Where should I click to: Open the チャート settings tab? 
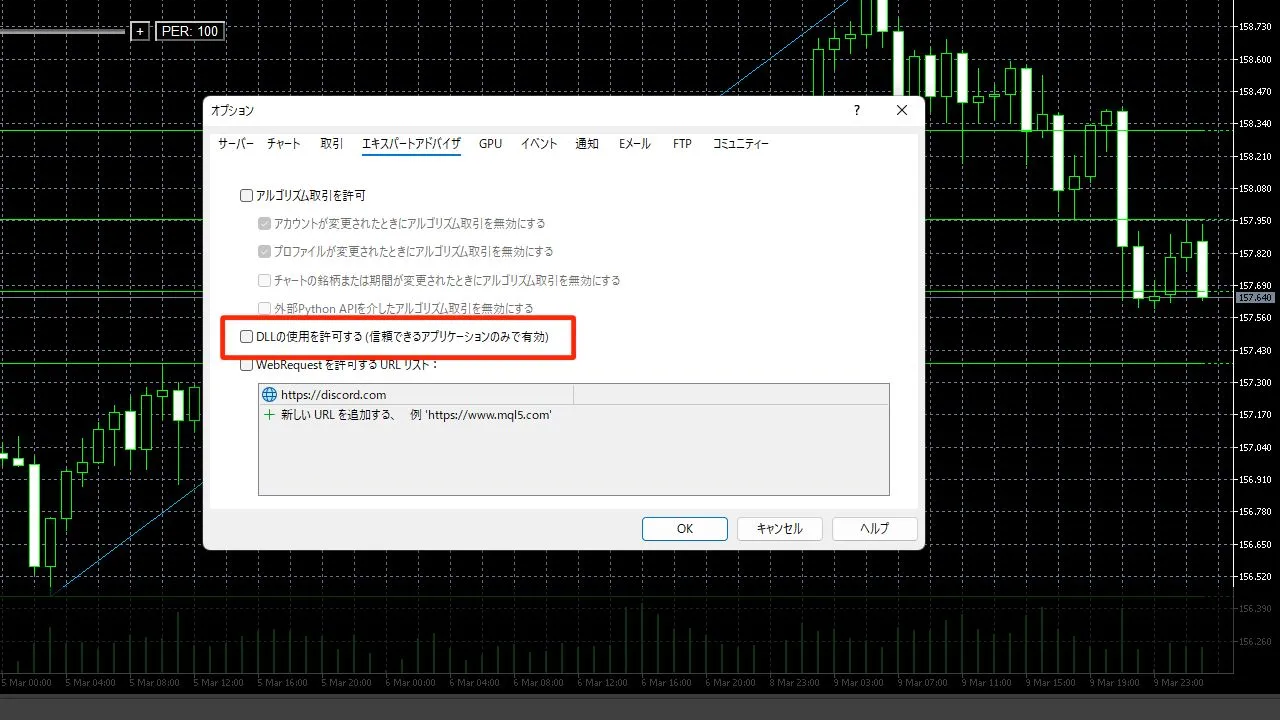(283, 143)
